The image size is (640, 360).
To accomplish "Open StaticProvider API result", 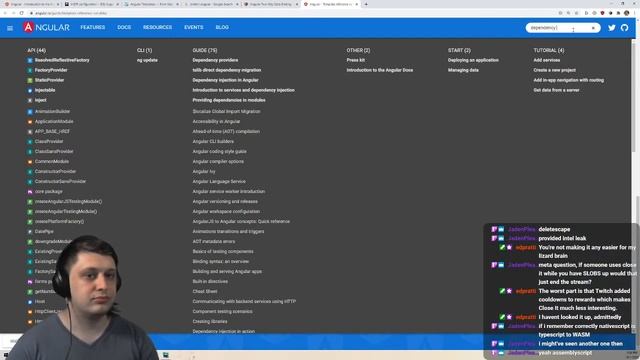I will coord(49,80).
